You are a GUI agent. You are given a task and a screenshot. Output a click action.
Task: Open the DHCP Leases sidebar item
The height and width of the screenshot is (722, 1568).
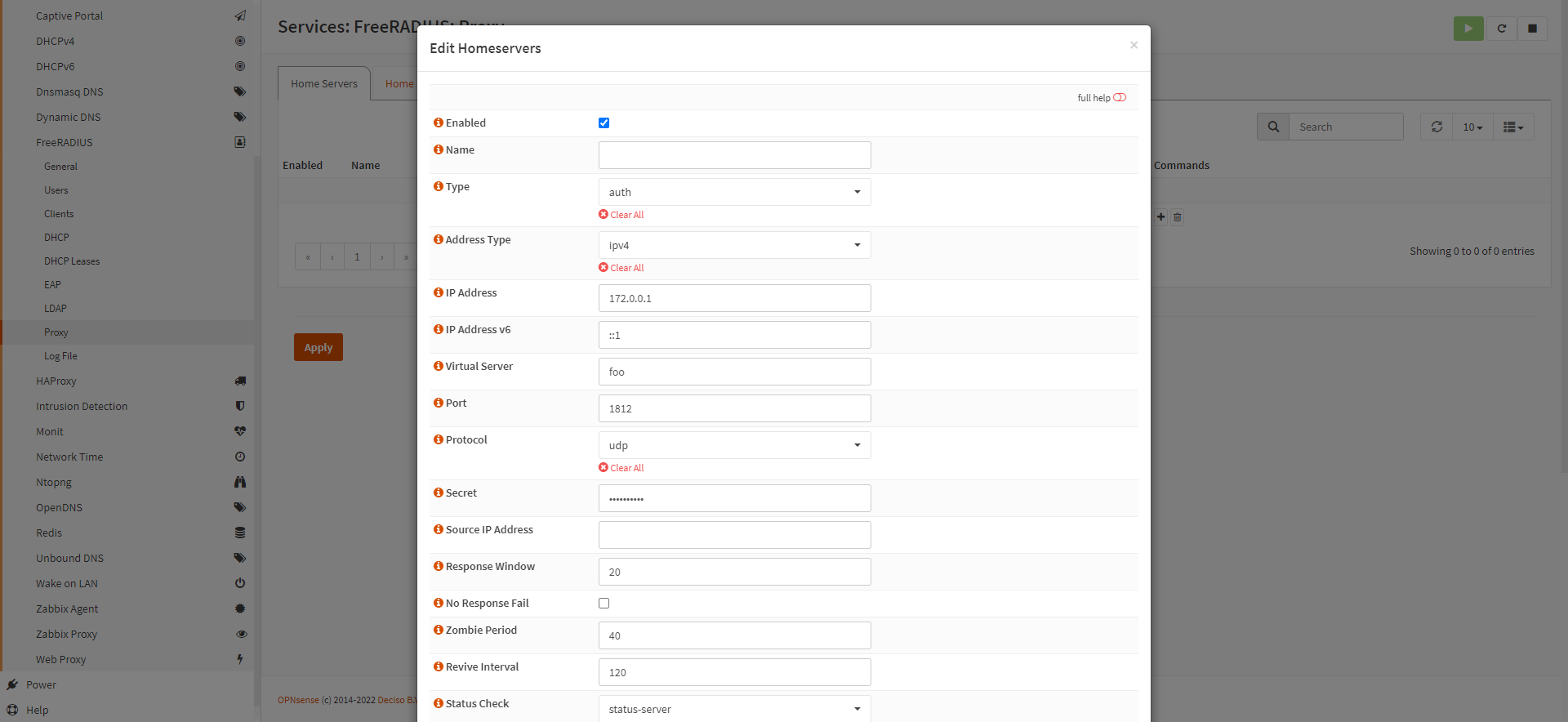[72, 261]
